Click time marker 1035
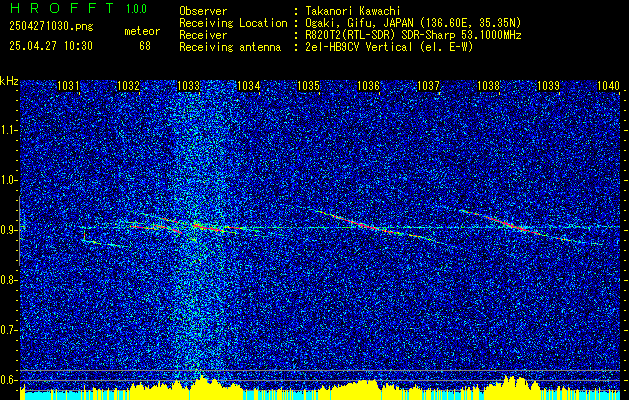The image size is (629, 400). click(308, 85)
